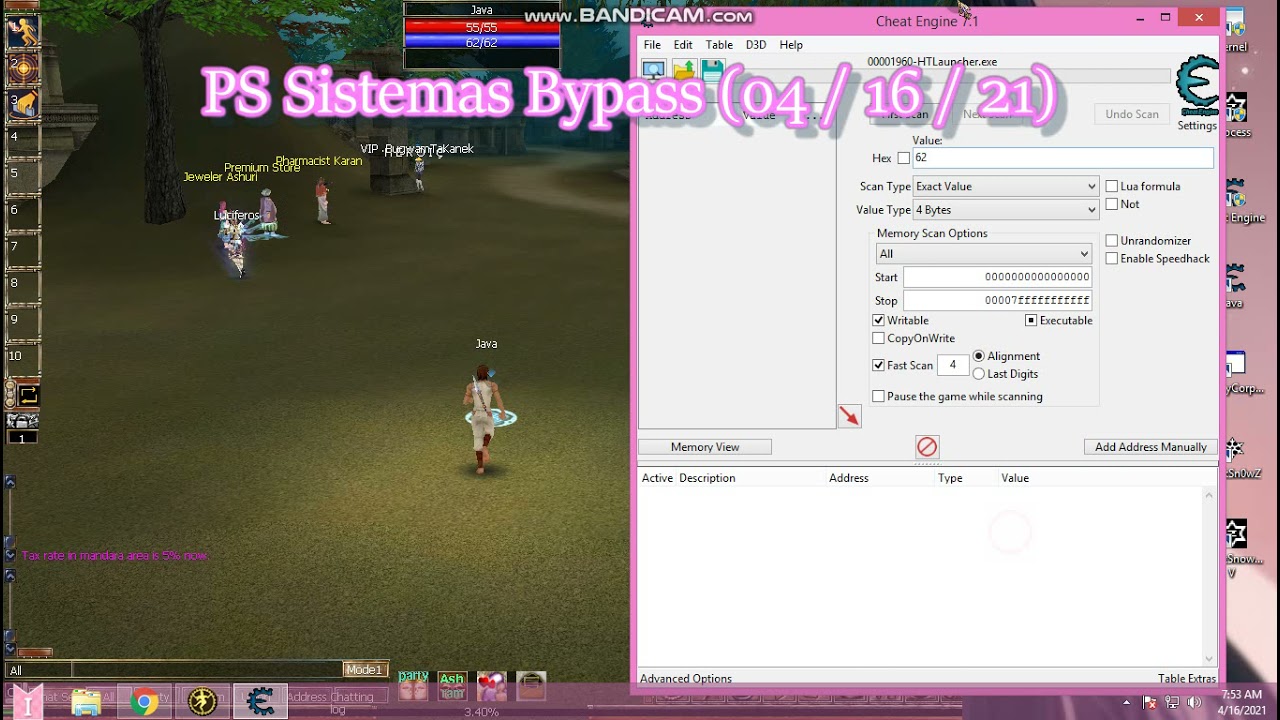Click the Value column header in address list
The height and width of the screenshot is (720, 1280).
pos(1015,478)
